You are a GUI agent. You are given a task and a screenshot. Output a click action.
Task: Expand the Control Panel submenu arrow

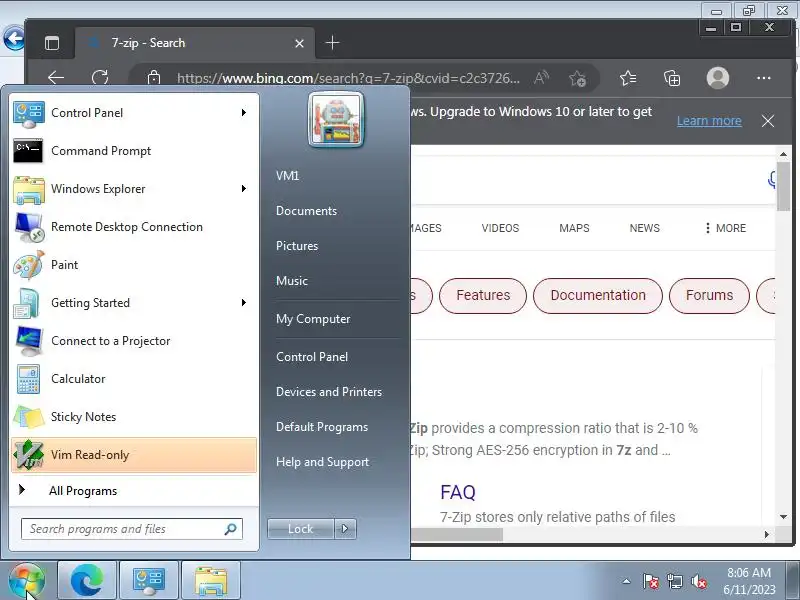244,112
